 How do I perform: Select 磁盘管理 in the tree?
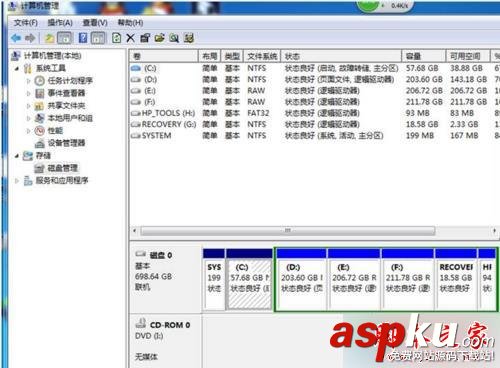(x=63, y=168)
